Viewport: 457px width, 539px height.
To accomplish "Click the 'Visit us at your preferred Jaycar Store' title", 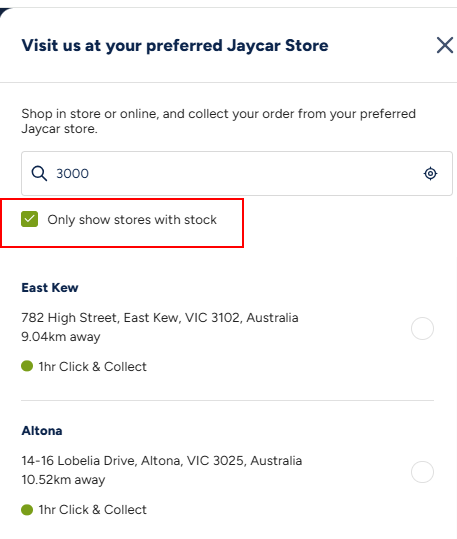I will pos(175,46).
